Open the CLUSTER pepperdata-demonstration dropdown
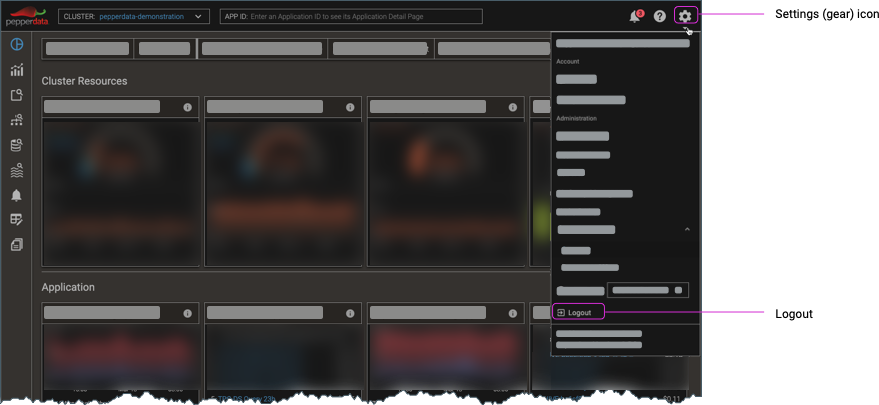Image resolution: width=879 pixels, height=405 pixels. [133, 16]
